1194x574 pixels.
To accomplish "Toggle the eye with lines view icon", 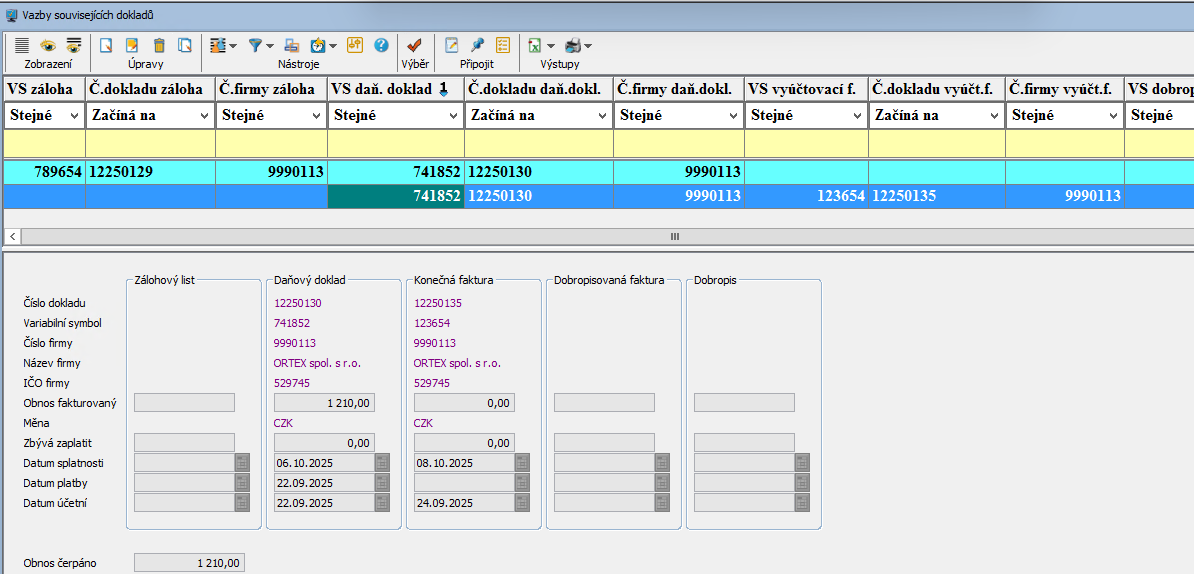I will (73, 45).
